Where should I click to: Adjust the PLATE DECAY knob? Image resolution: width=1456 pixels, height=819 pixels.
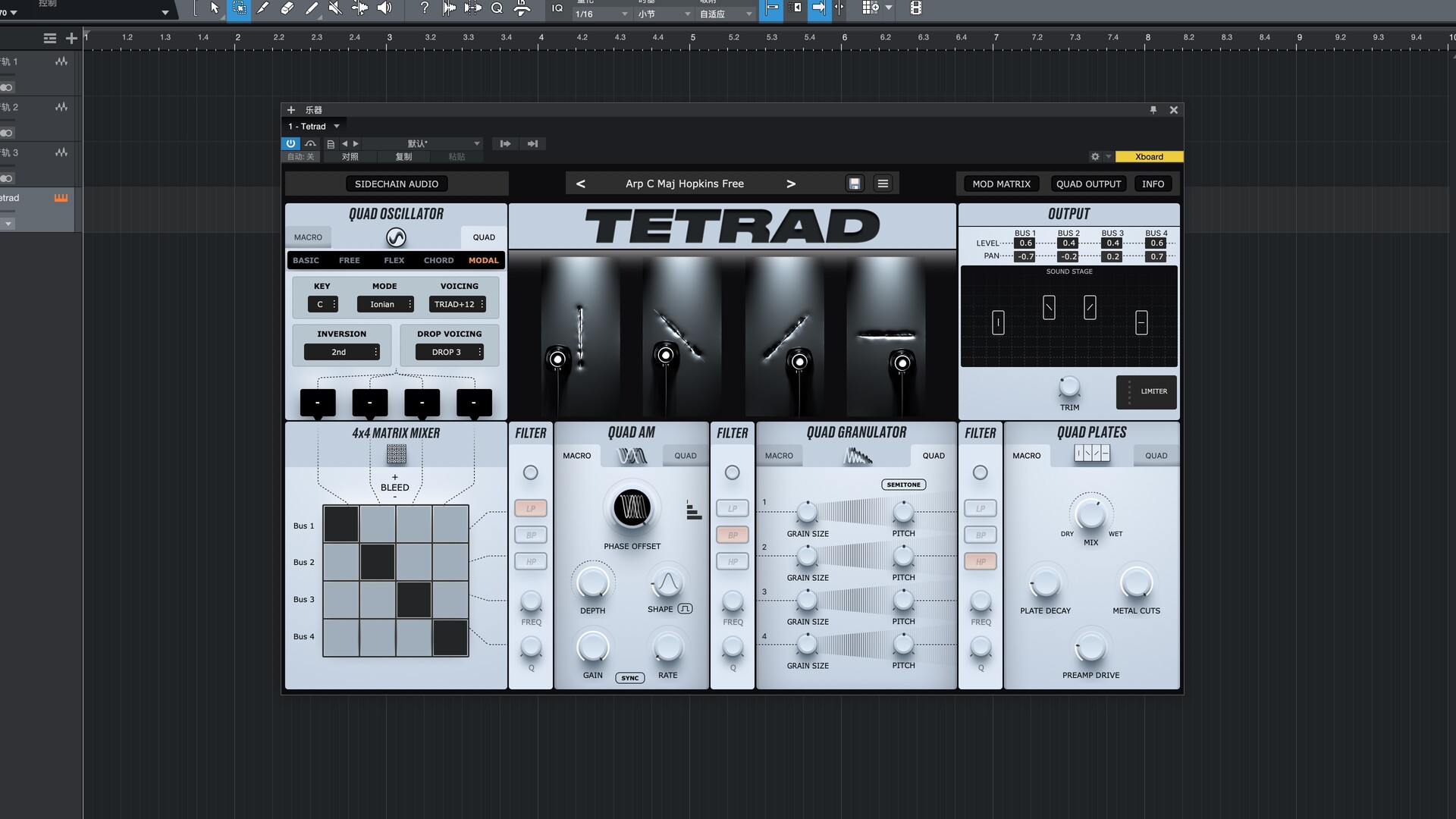click(x=1045, y=583)
